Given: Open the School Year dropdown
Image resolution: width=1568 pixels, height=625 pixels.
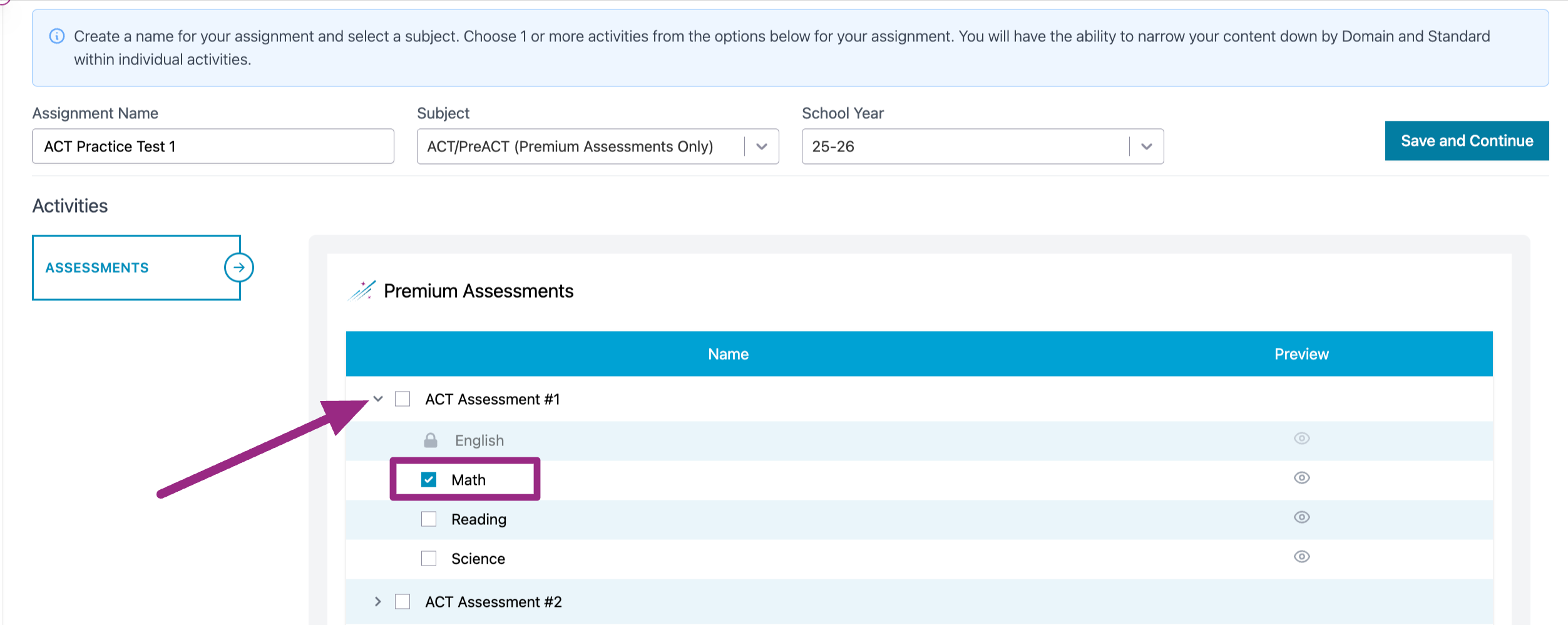Looking at the screenshot, I should [983, 146].
